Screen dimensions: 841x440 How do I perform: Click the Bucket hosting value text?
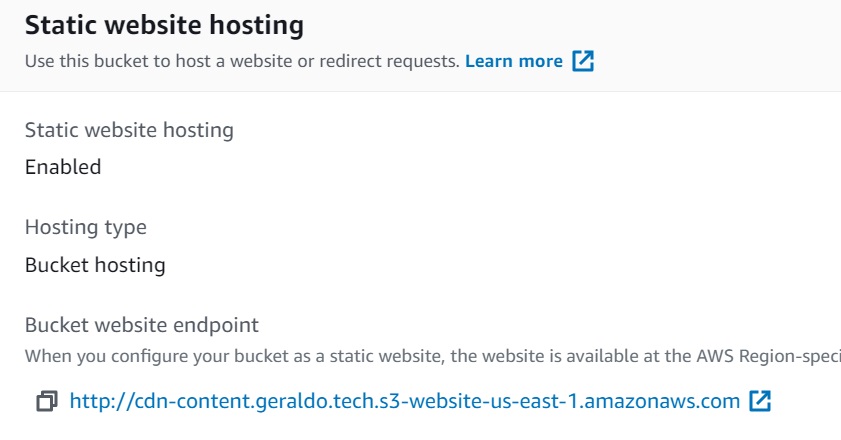(x=95, y=265)
